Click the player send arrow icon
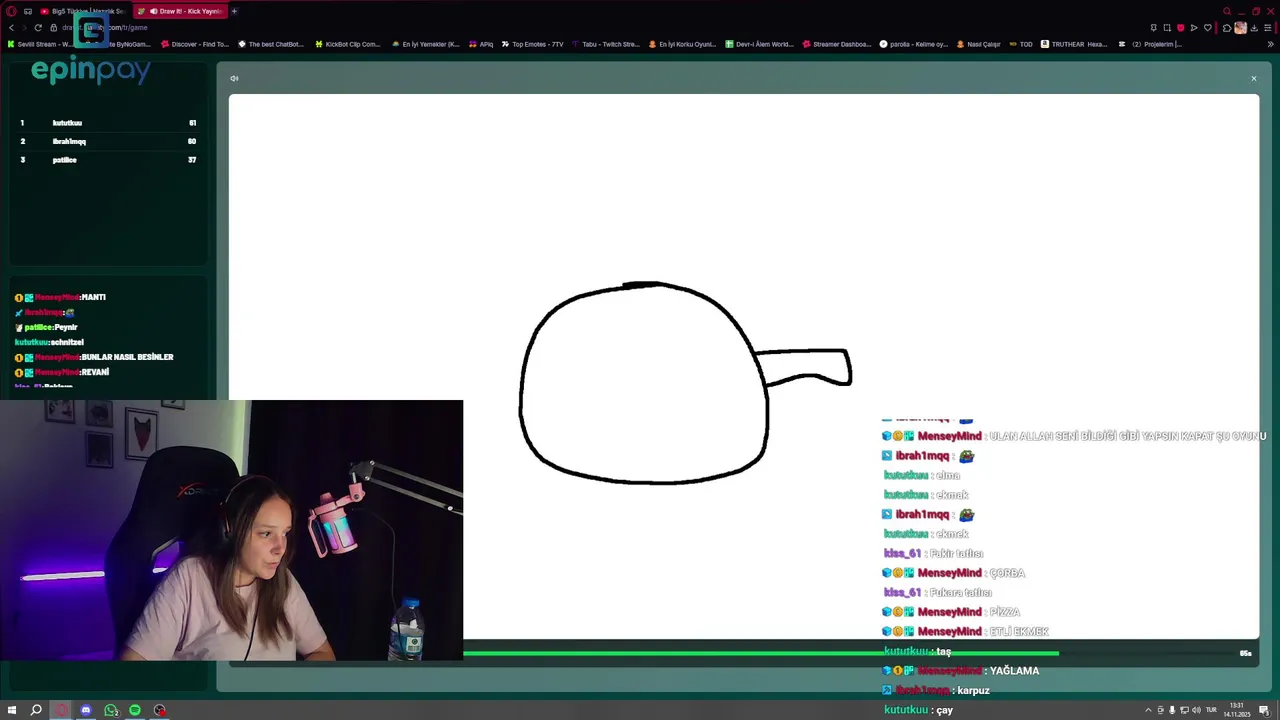 pos(1194,28)
